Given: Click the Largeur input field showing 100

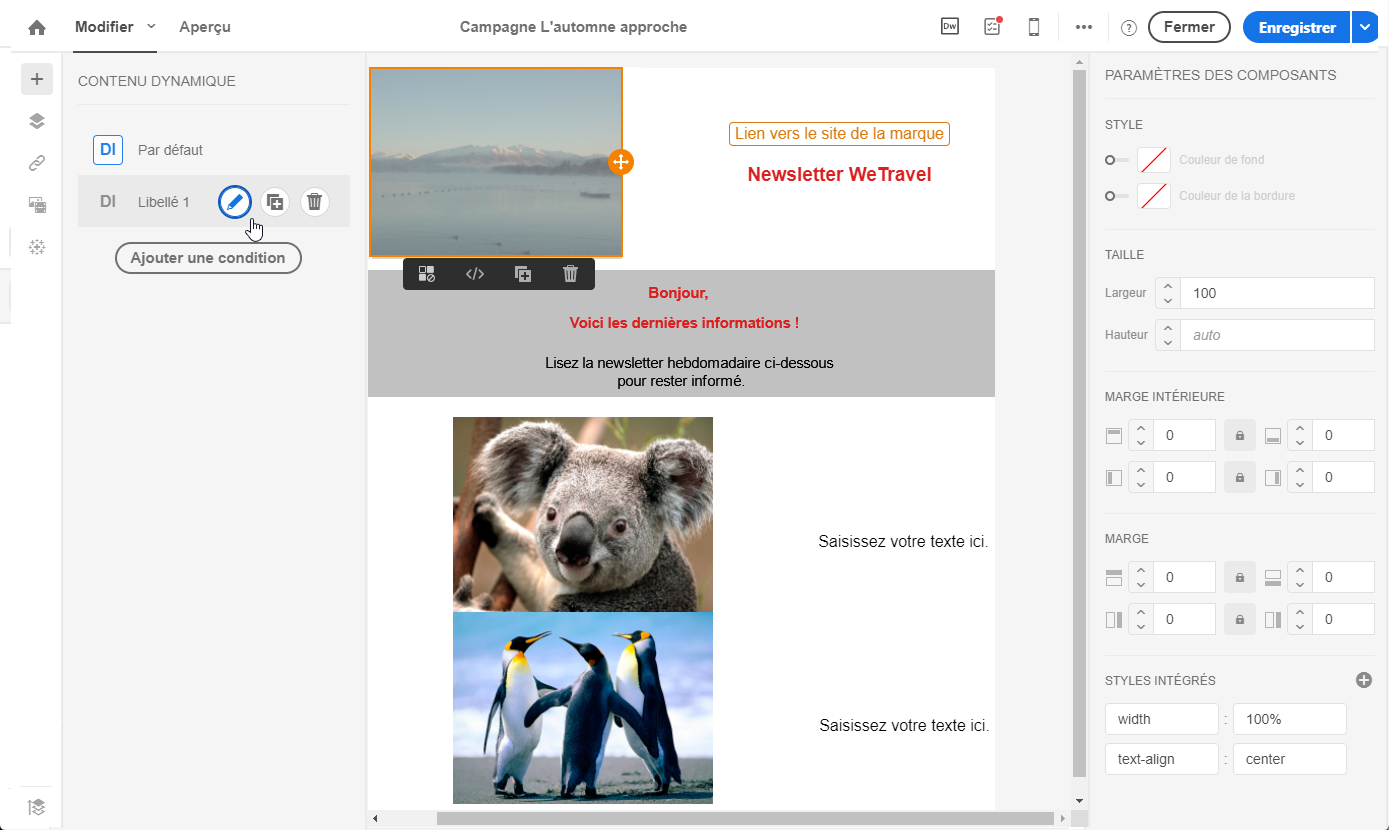Looking at the screenshot, I should point(1277,293).
